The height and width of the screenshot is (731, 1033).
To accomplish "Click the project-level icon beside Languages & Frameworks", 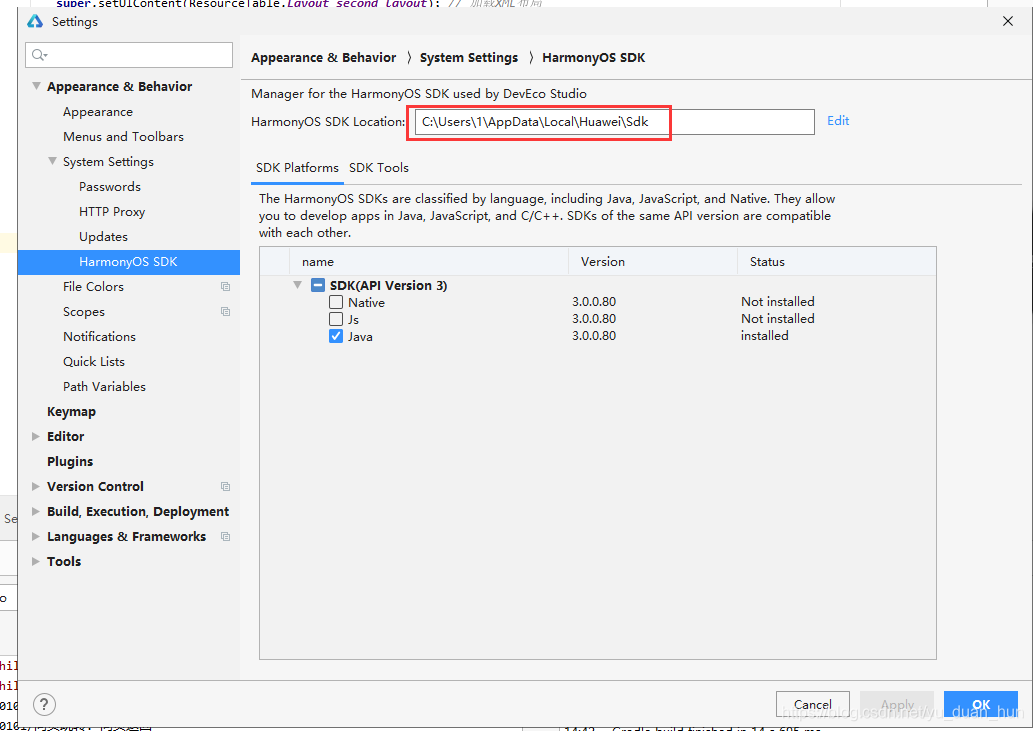I will [x=225, y=537].
